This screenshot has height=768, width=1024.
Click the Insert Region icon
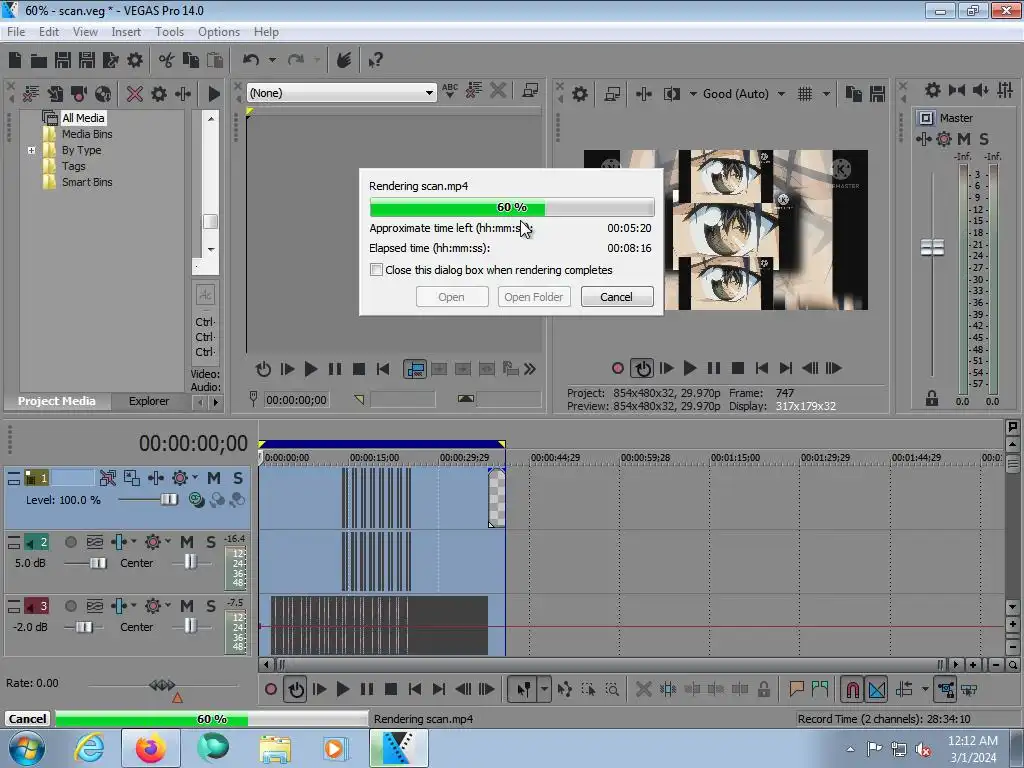tap(820, 689)
